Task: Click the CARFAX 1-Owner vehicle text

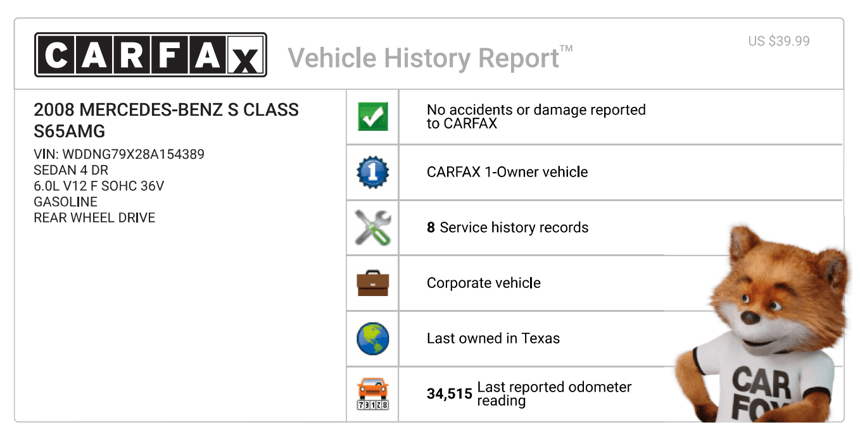Action: [x=507, y=172]
